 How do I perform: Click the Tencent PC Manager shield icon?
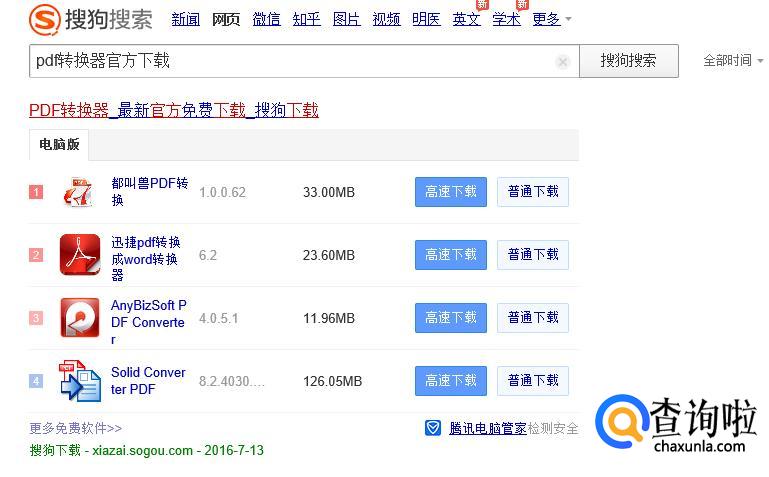(x=433, y=428)
